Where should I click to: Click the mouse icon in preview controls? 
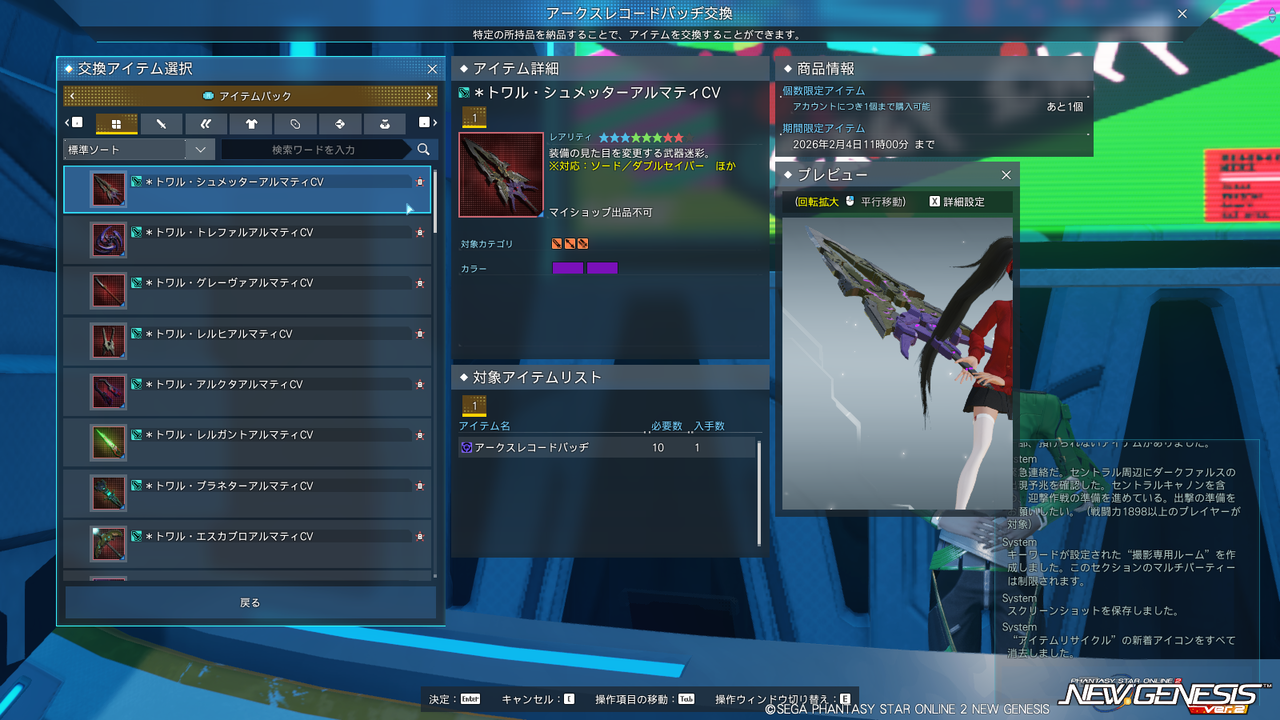(x=850, y=201)
